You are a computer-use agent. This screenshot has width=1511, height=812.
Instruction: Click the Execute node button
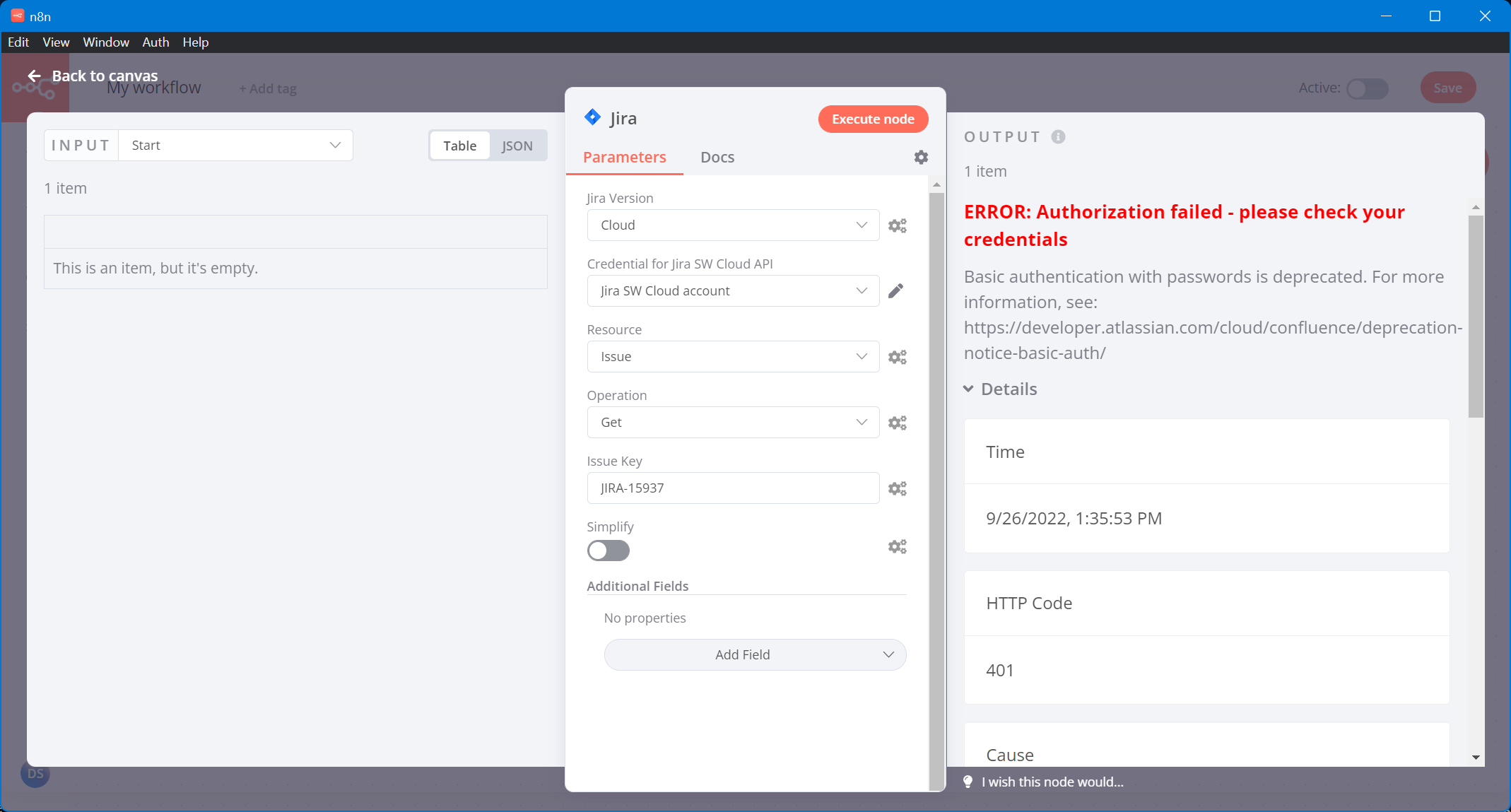(873, 119)
